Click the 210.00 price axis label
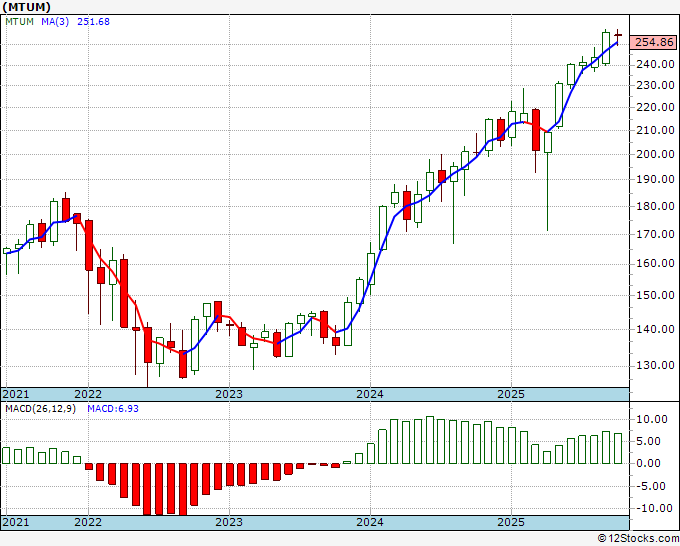The image size is (680, 546). tap(657, 130)
